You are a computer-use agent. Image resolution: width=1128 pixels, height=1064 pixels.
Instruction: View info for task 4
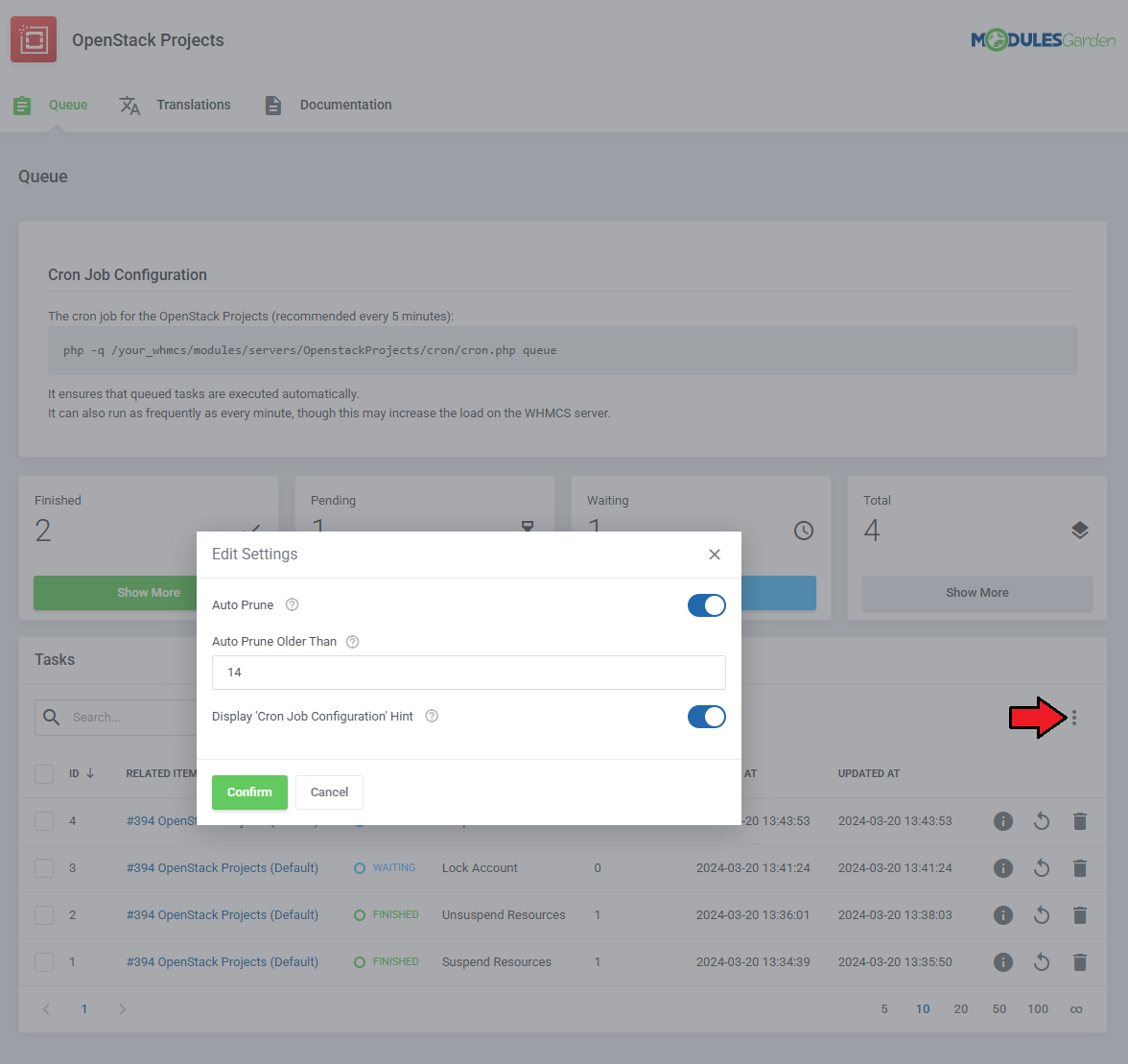(x=1003, y=821)
